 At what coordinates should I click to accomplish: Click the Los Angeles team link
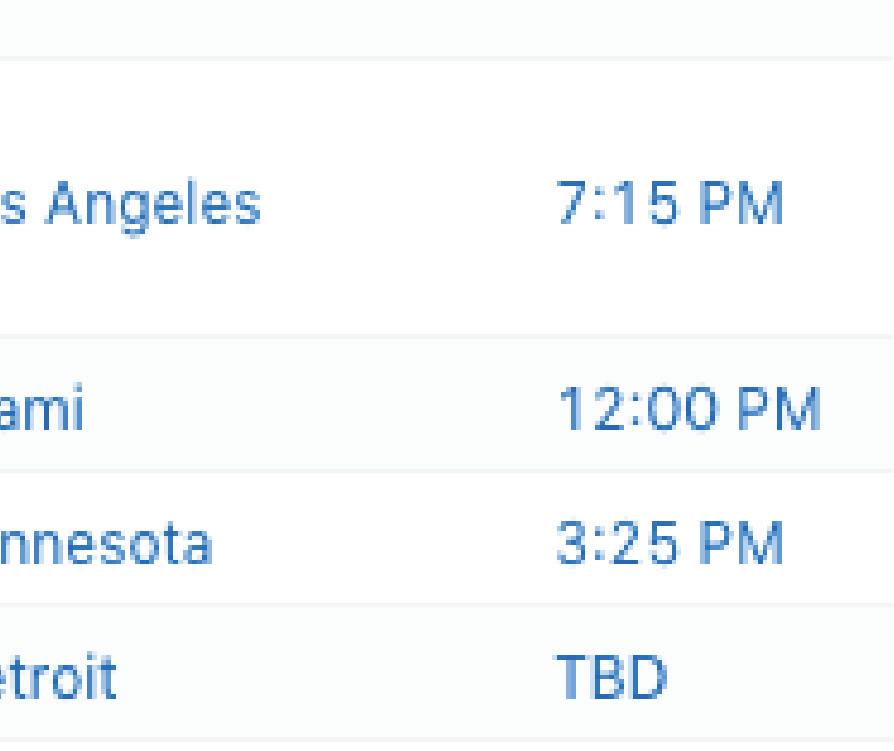pyautogui.click(x=130, y=204)
